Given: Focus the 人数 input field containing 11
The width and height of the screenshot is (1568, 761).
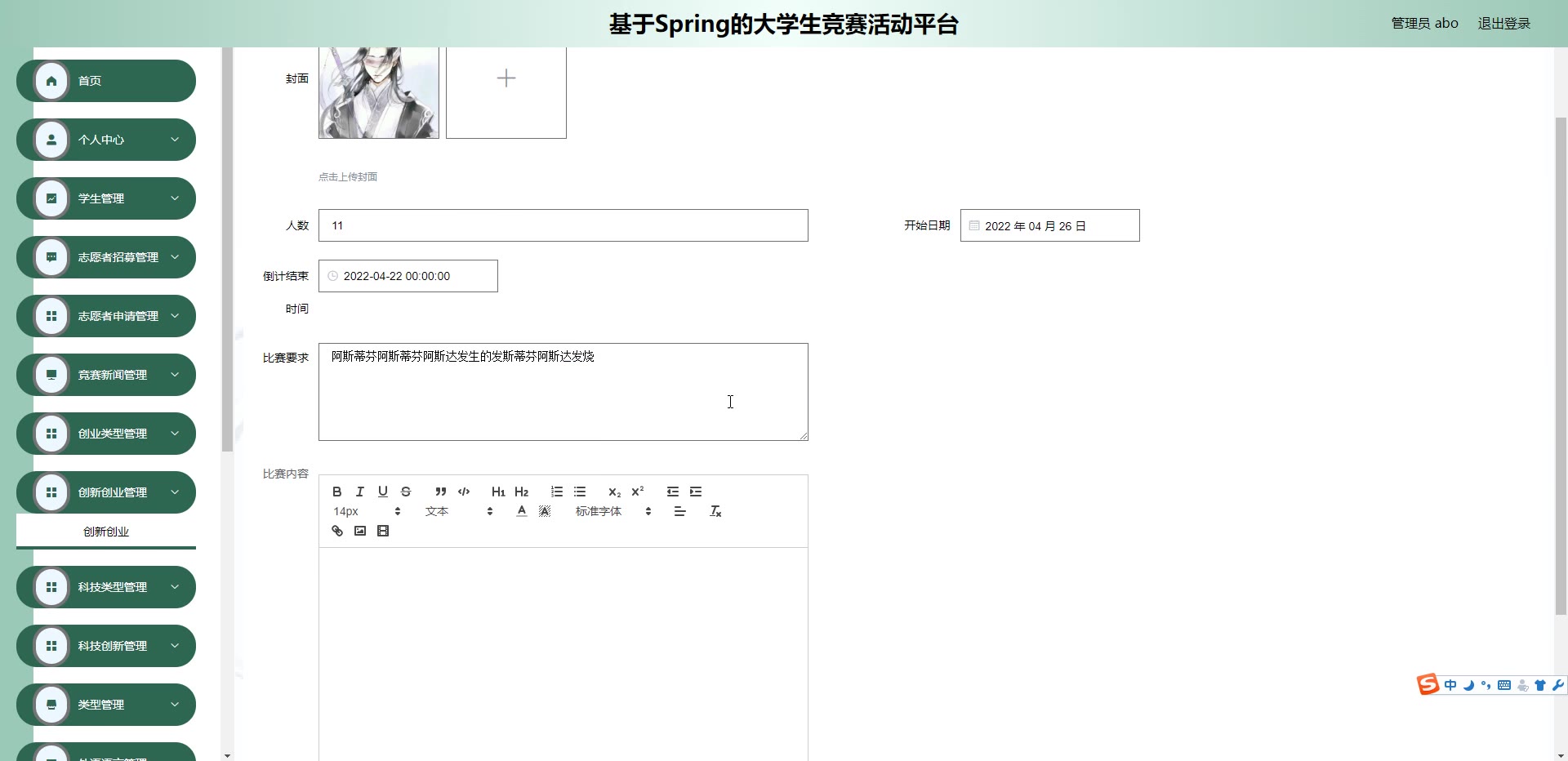Looking at the screenshot, I should [x=563, y=225].
